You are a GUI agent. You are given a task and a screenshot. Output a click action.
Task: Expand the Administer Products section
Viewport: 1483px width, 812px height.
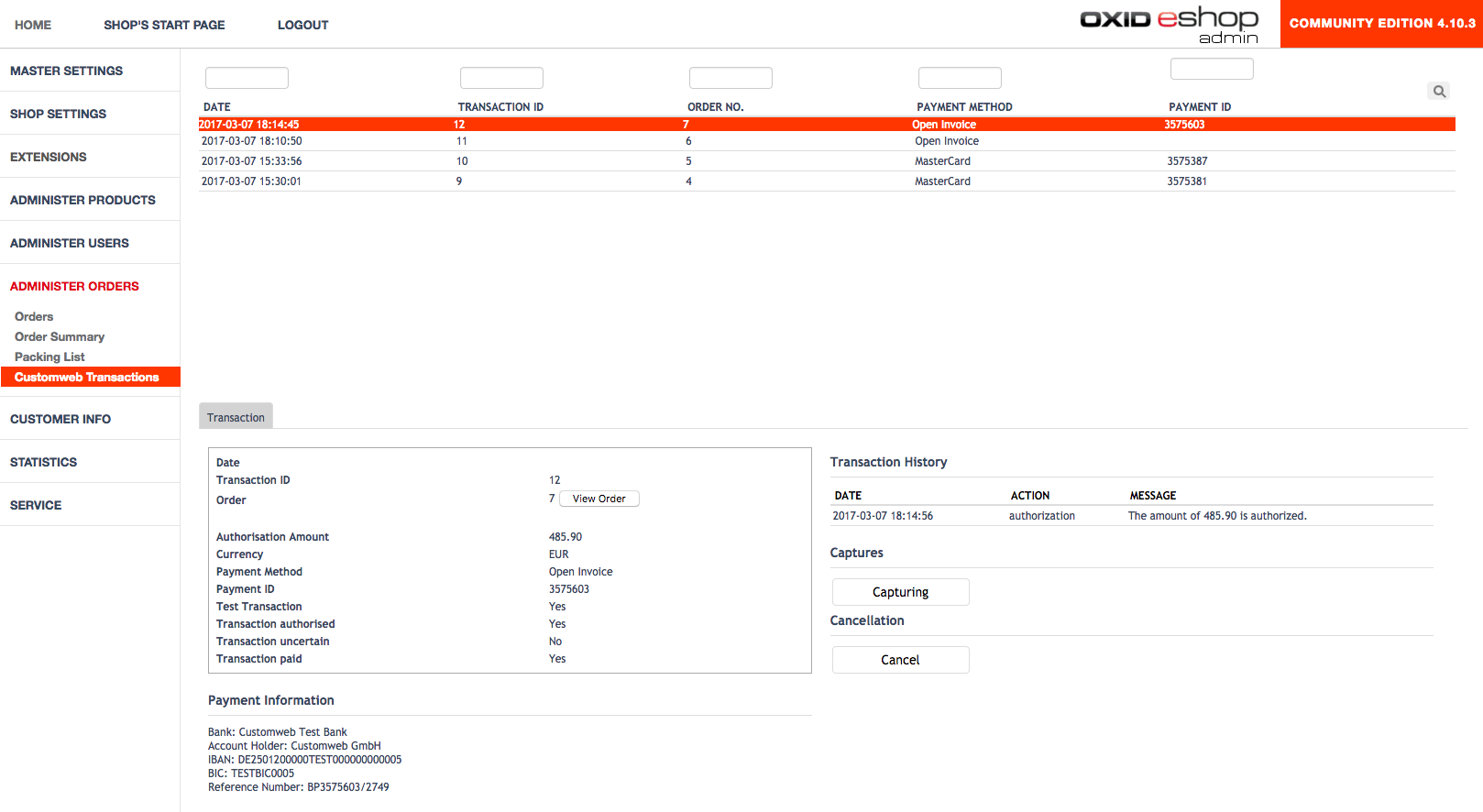click(x=82, y=200)
